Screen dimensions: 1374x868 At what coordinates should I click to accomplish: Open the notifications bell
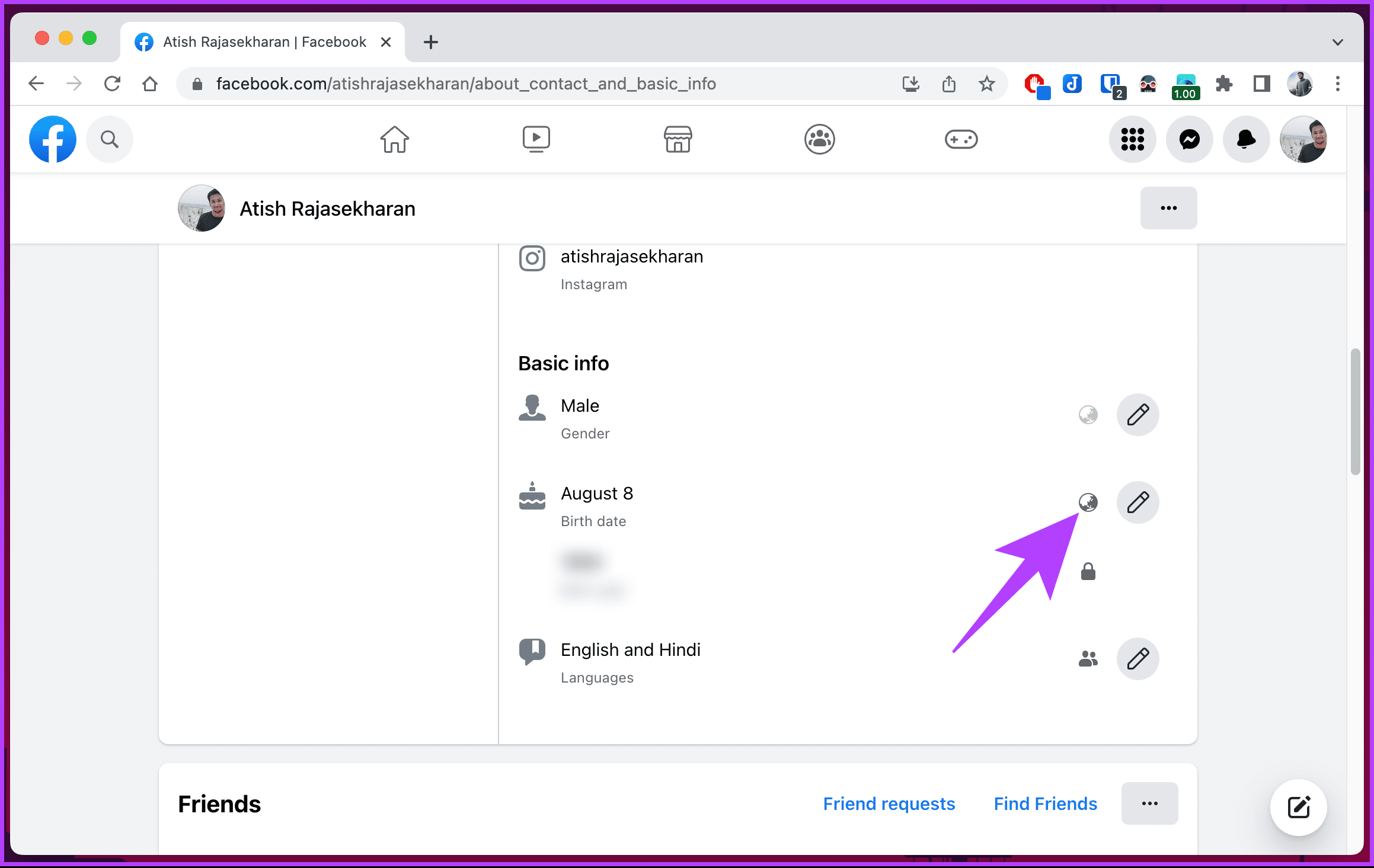pos(1247,139)
